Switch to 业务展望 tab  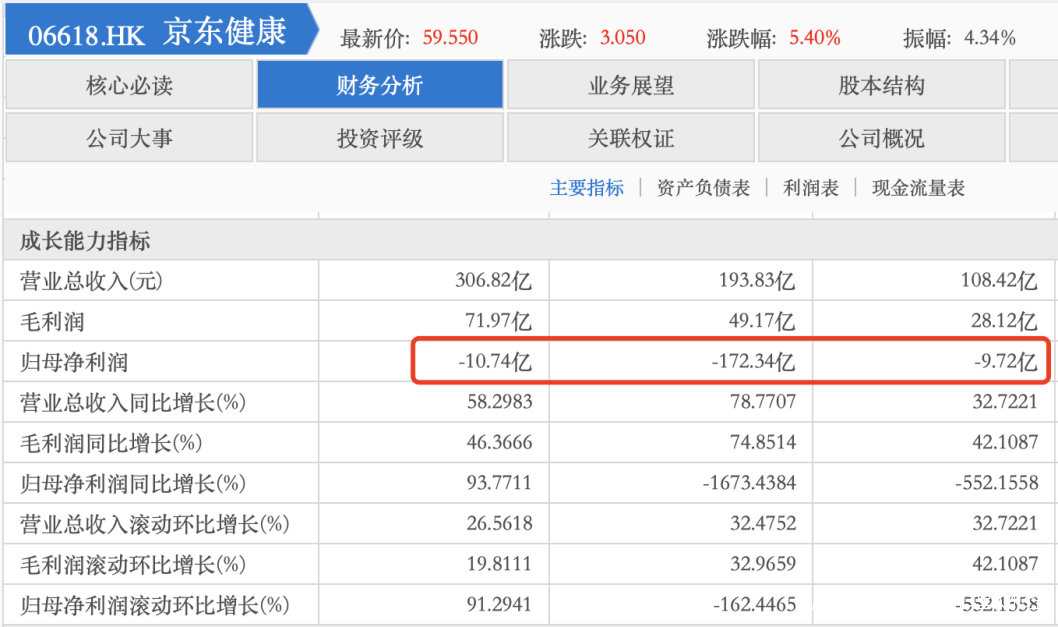click(631, 84)
